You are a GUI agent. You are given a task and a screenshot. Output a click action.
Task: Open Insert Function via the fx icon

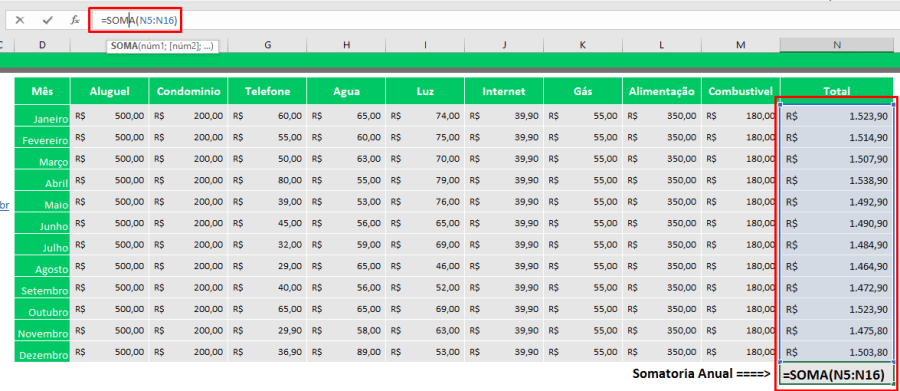click(75, 20)
